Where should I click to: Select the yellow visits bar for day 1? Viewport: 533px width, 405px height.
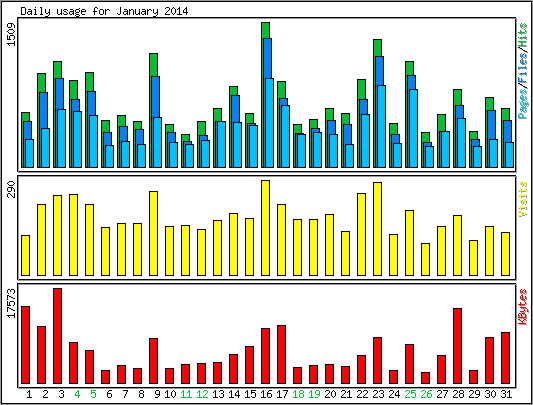pos(25,255)
